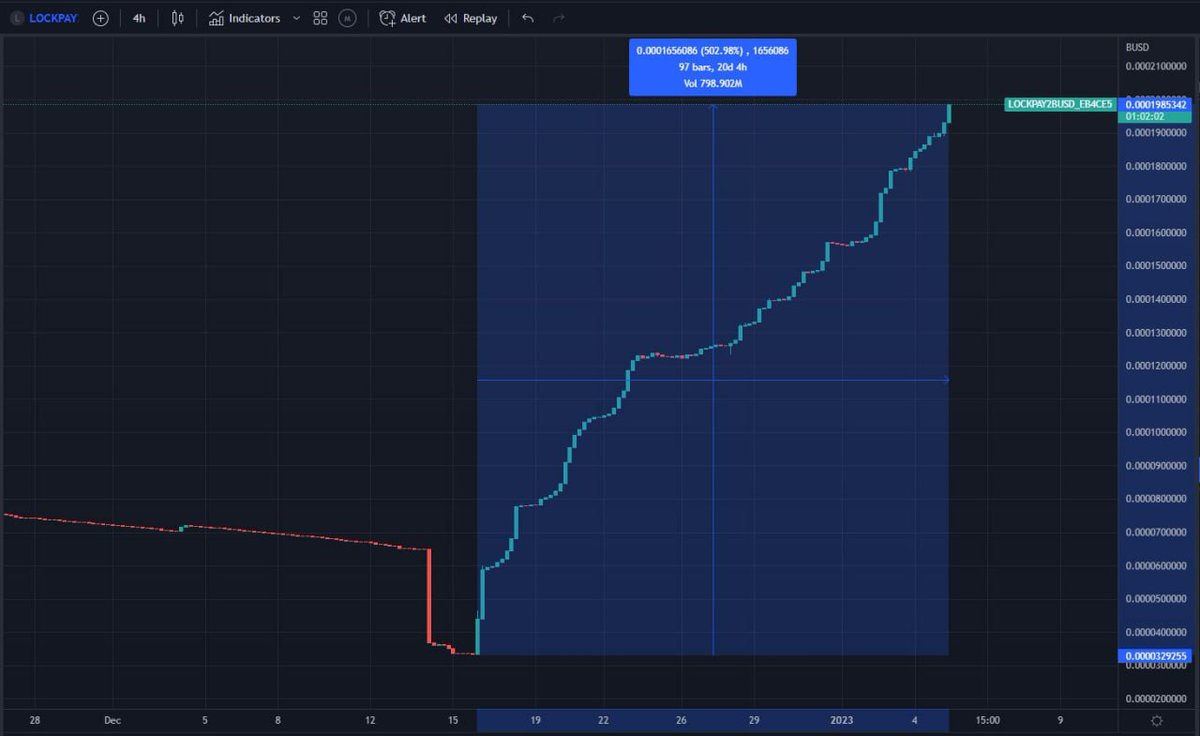Open the LOCKPAY symbol search
Image resolution: width=1200 pixels, height=736 pixels.
click(x=53, y=18)
